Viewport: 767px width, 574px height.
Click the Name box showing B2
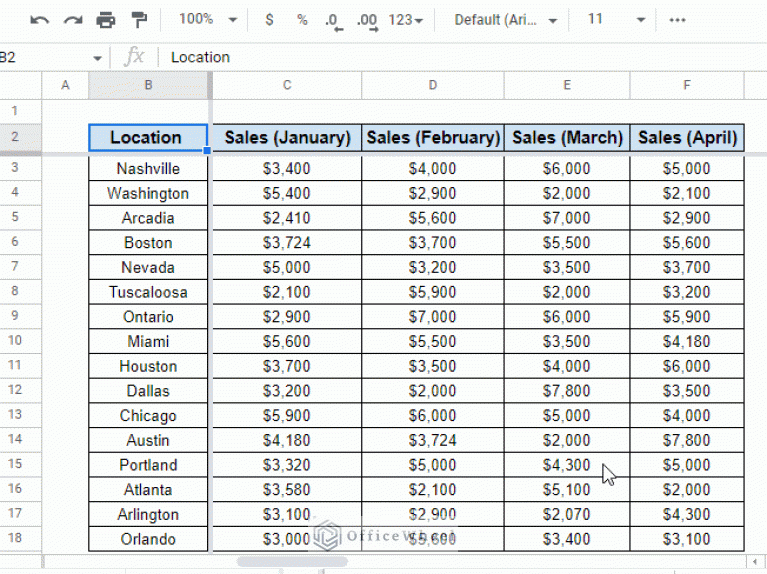pyautogui.click(x=44, y=57)
